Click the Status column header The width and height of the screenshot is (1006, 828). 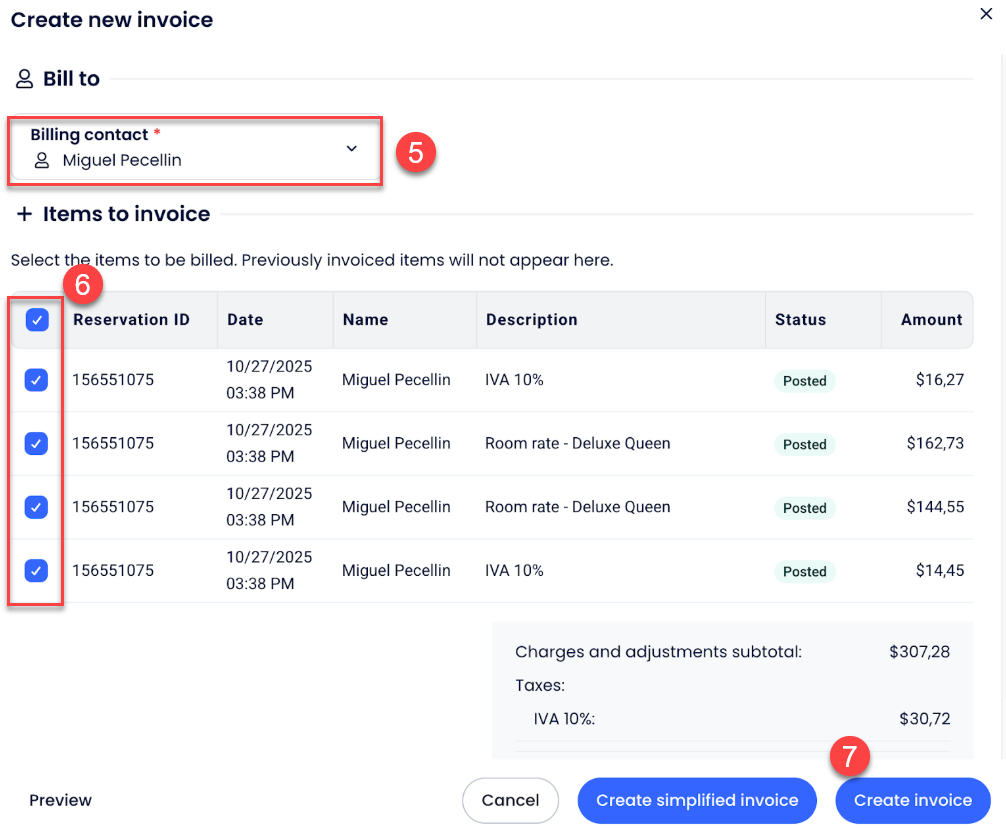800,320
